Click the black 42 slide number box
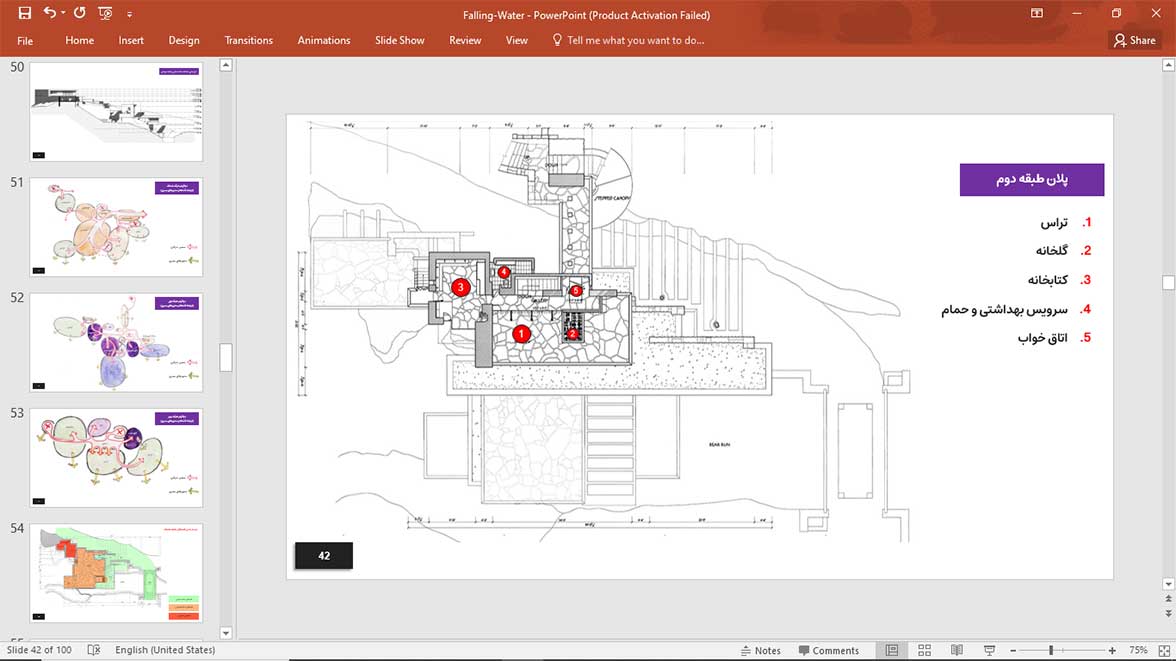Screen dimensions: 1176x661 [323, 555]
